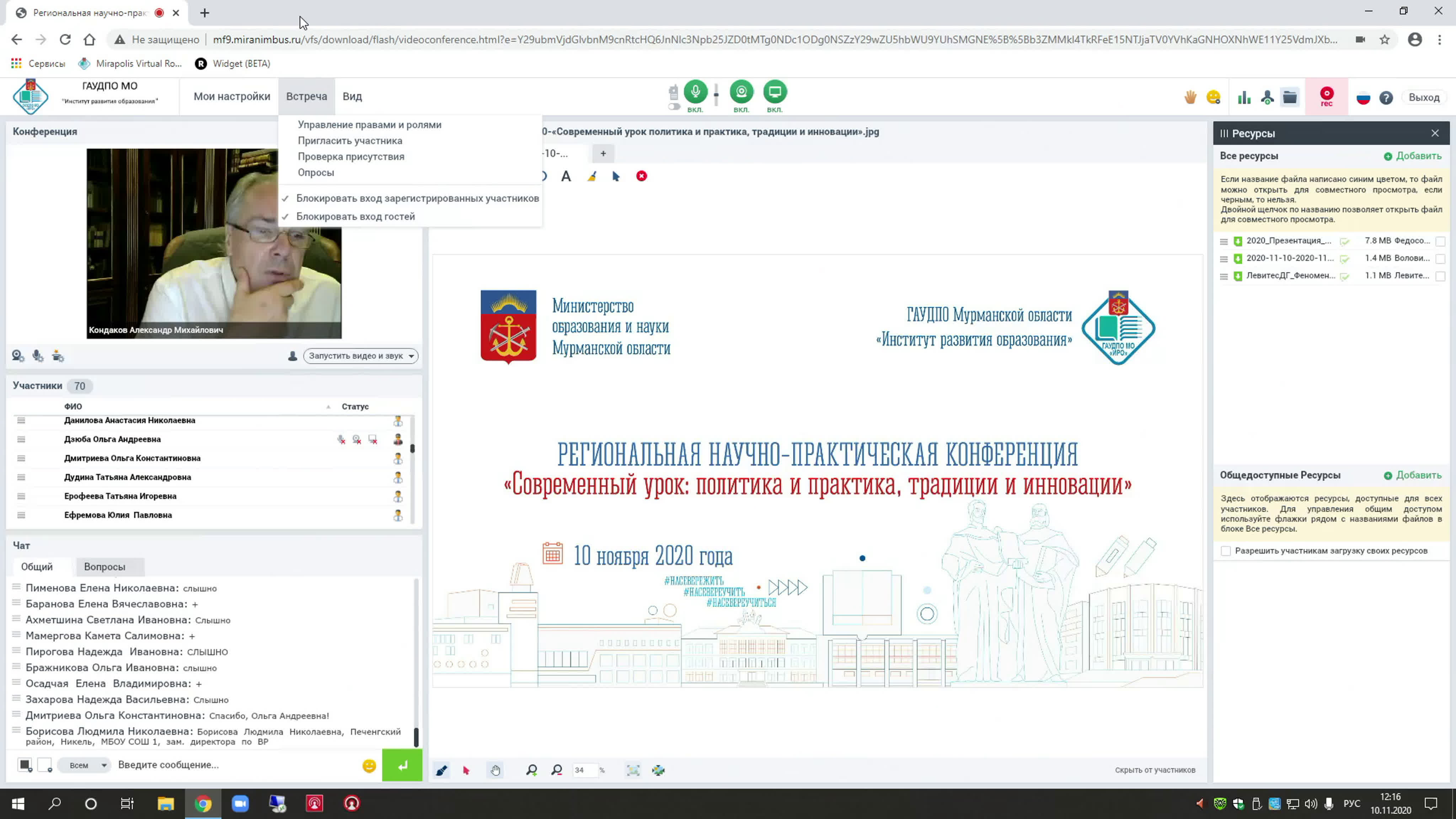This screenshot has width=1456, height=819.
Task: Open the Мои настройки menu
Action: (x=232, y=96)
